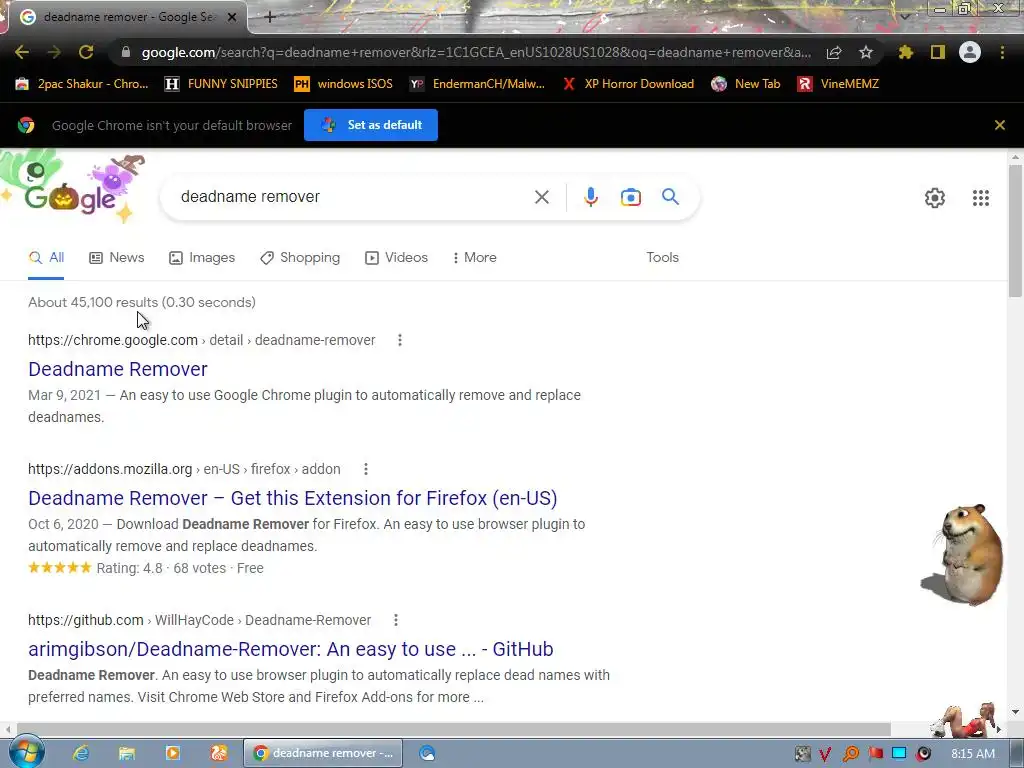1024x768 pixels.
Task: Go back using the browser back arrow
Action: [22, 52]
